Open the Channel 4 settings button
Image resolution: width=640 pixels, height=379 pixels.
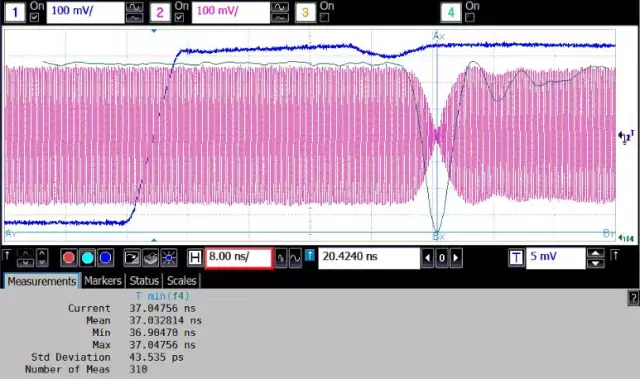coord(451,12)
